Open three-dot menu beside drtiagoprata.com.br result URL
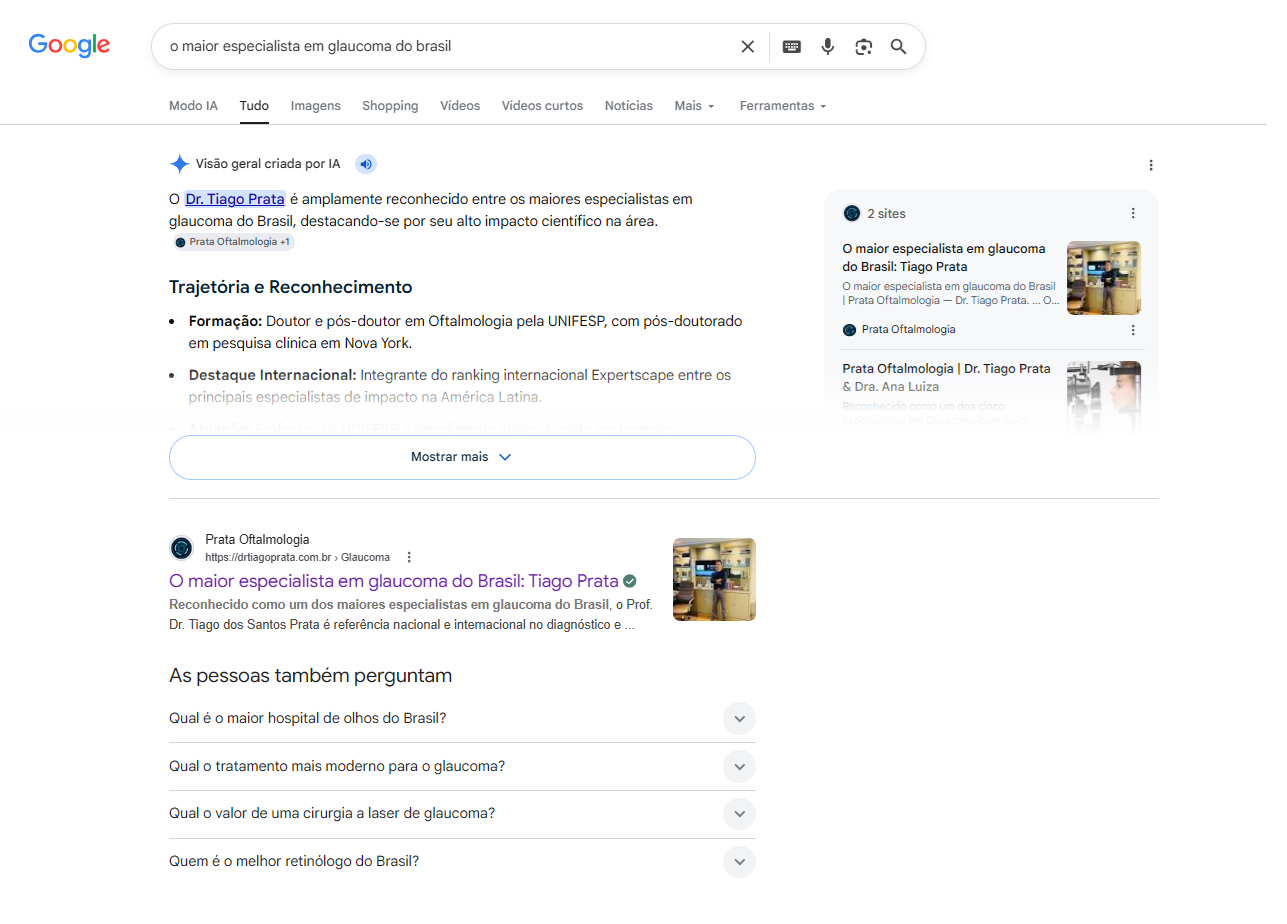This screenshot has width=1287, height=924. [x=409, y=557]
